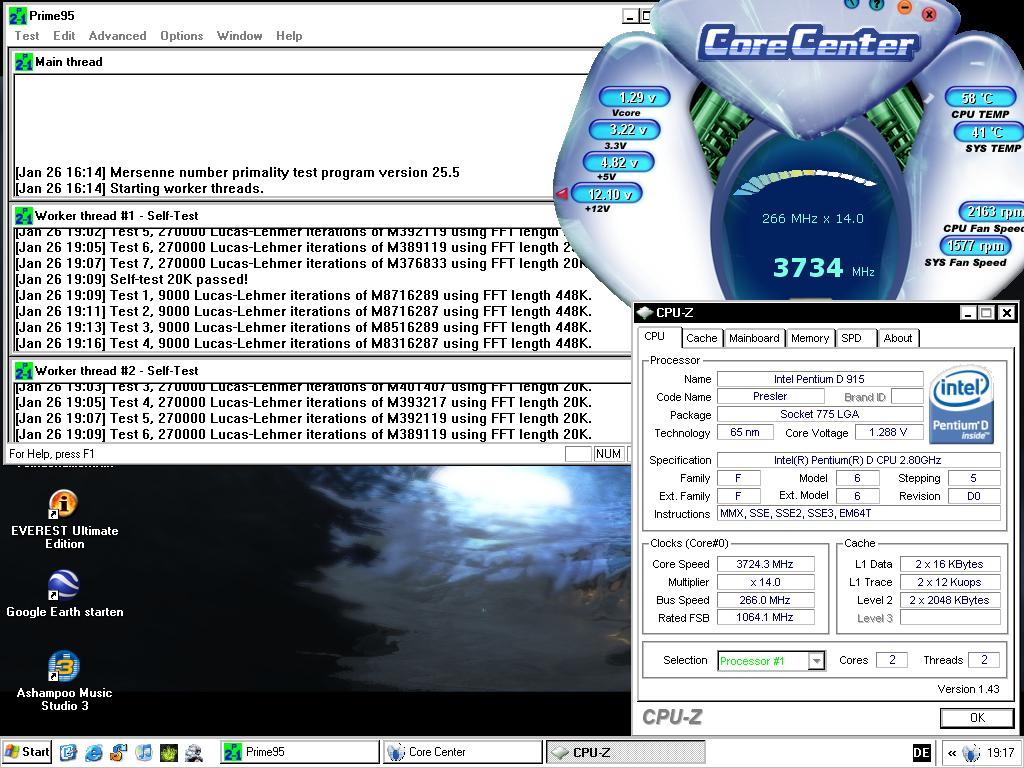Screen dimensions: 1024x768
Task: Click the Code Name field showing Presler
Action: click(x=770, y=396)
